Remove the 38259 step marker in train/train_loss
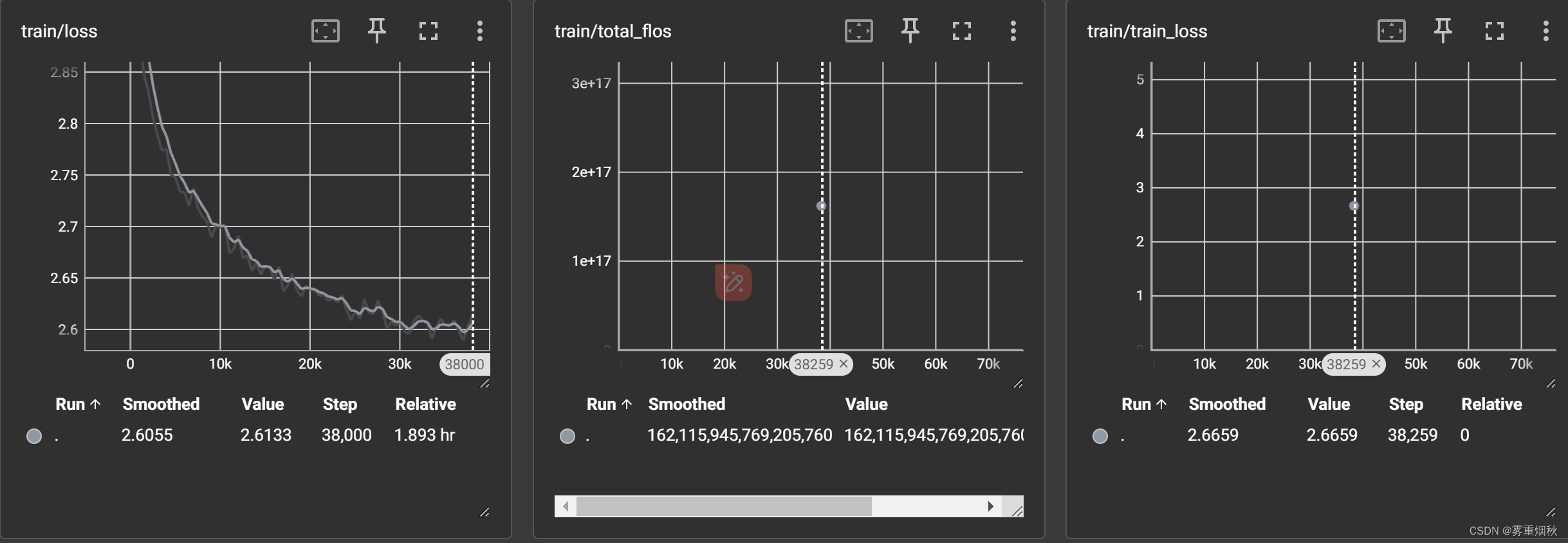Viewport: 1568px width, 543px height. [1376, 364]
